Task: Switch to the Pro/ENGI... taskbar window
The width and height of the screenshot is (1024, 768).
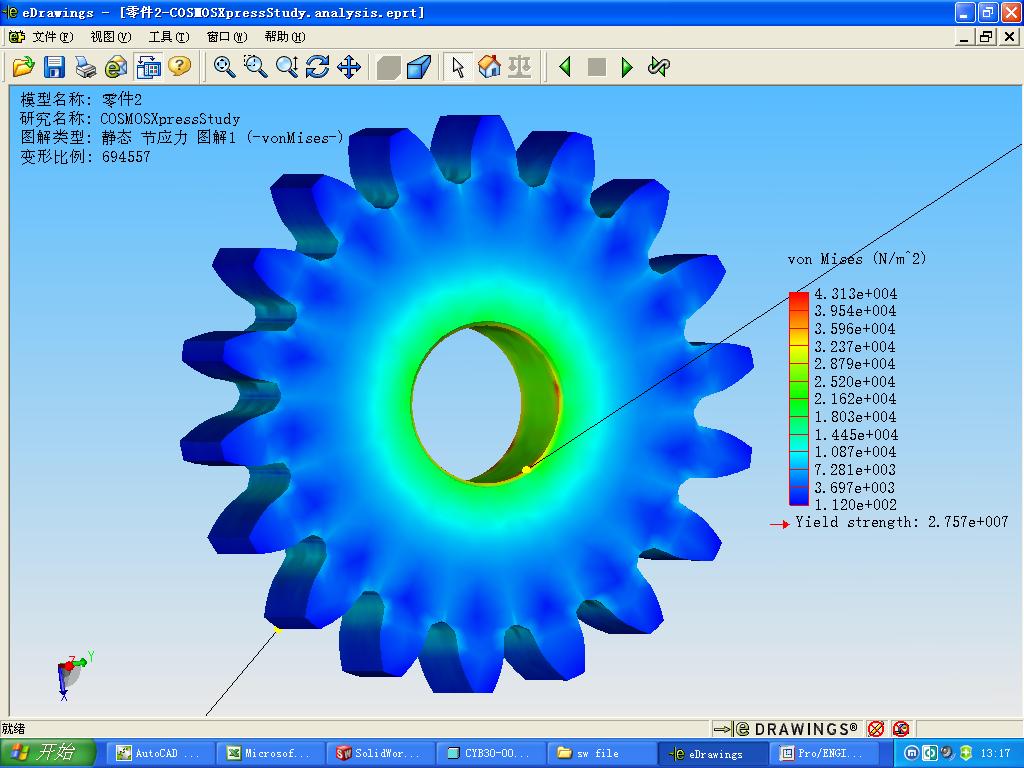Action: [825, 753]
